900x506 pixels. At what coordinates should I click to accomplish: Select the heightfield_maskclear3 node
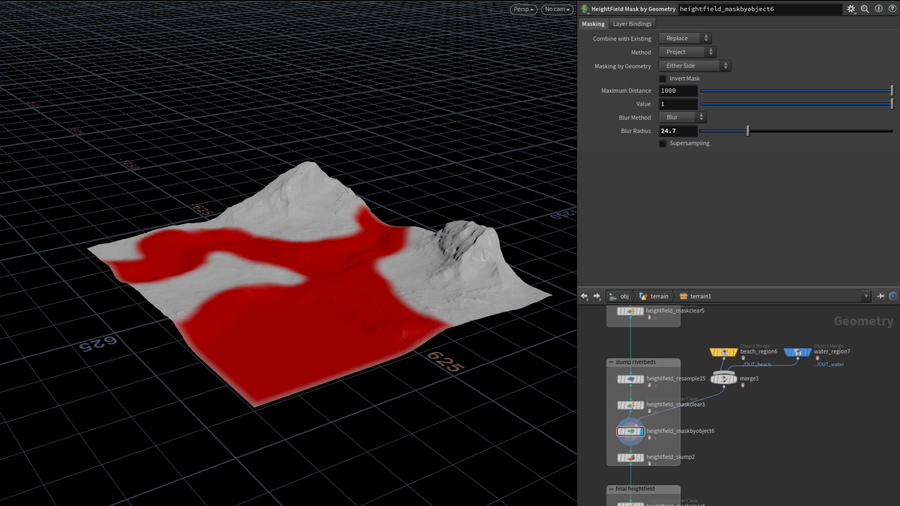pos(630,405)
